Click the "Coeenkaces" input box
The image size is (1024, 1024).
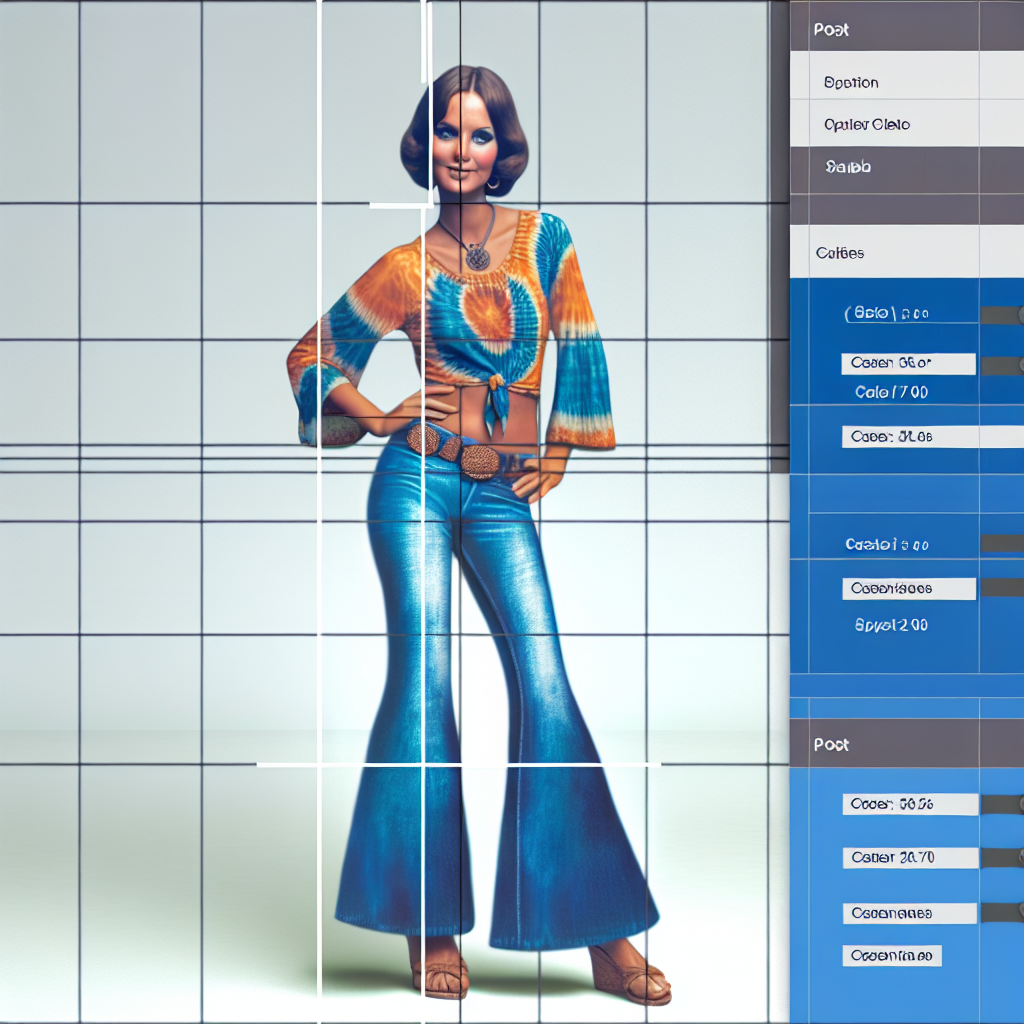pyautogui.click(x=907, y=589)
